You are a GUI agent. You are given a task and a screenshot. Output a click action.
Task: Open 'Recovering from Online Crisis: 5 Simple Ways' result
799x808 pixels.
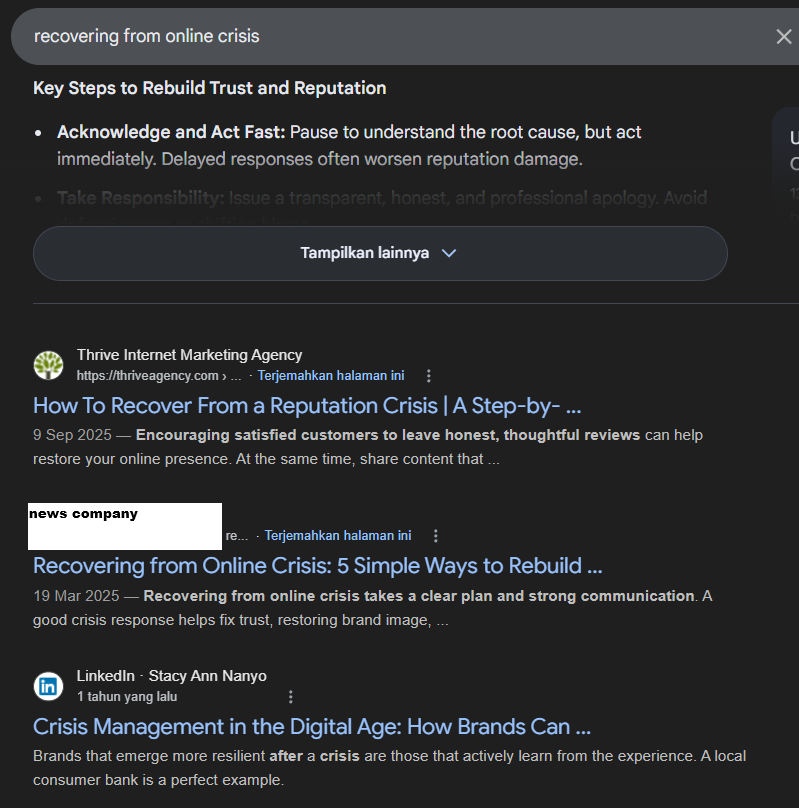point(318,566)
